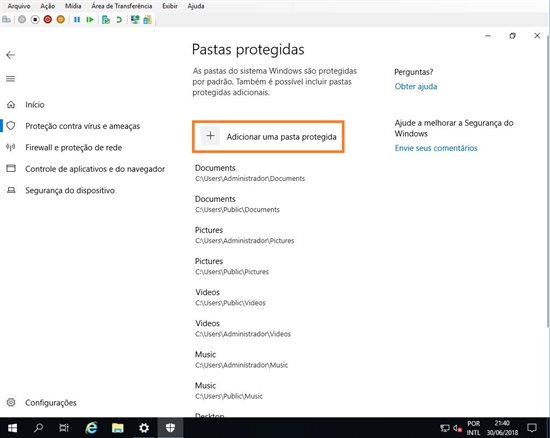This screenshot has height=438, width=550.
Task: Reset the VM with the green play icon
Action: tap(90, 20)
